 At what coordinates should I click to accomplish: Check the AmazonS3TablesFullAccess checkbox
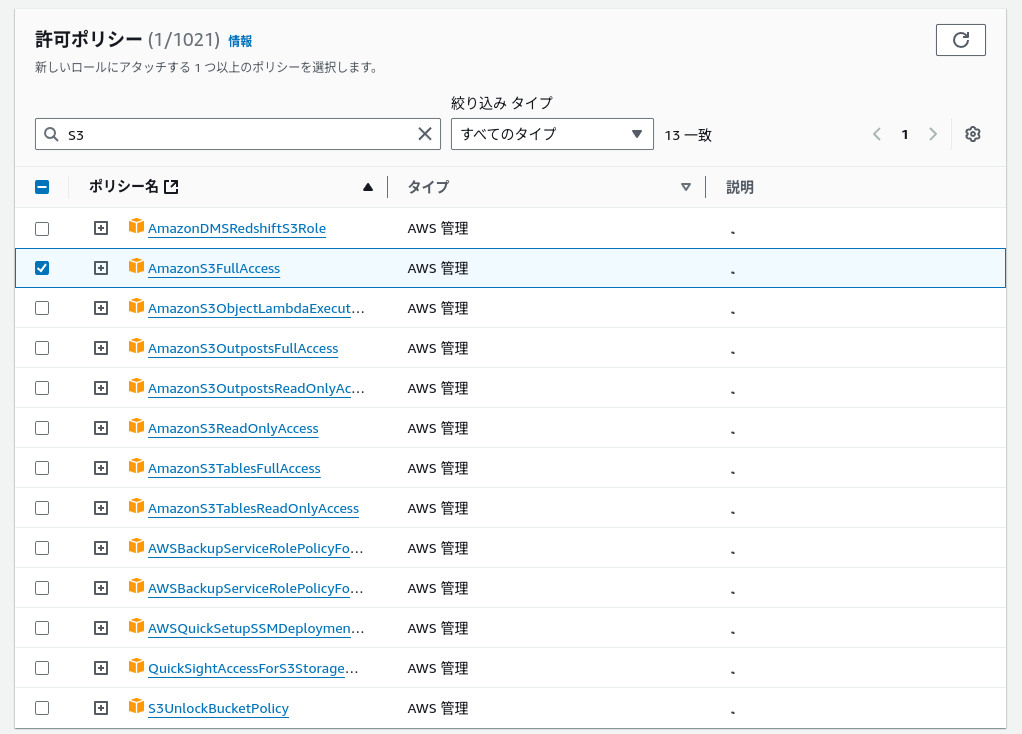coord(42,468)
